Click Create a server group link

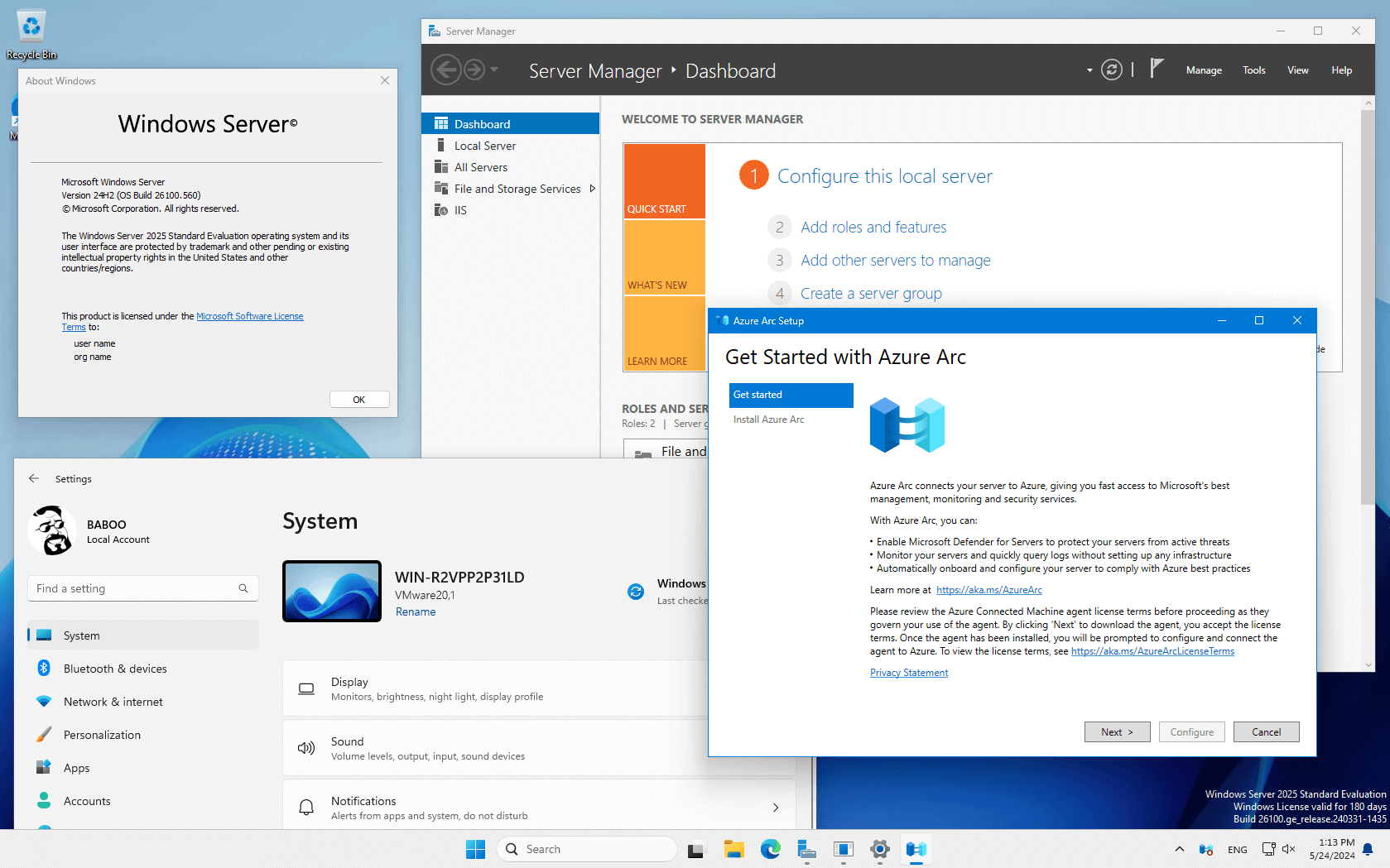[x=871, y=293]
